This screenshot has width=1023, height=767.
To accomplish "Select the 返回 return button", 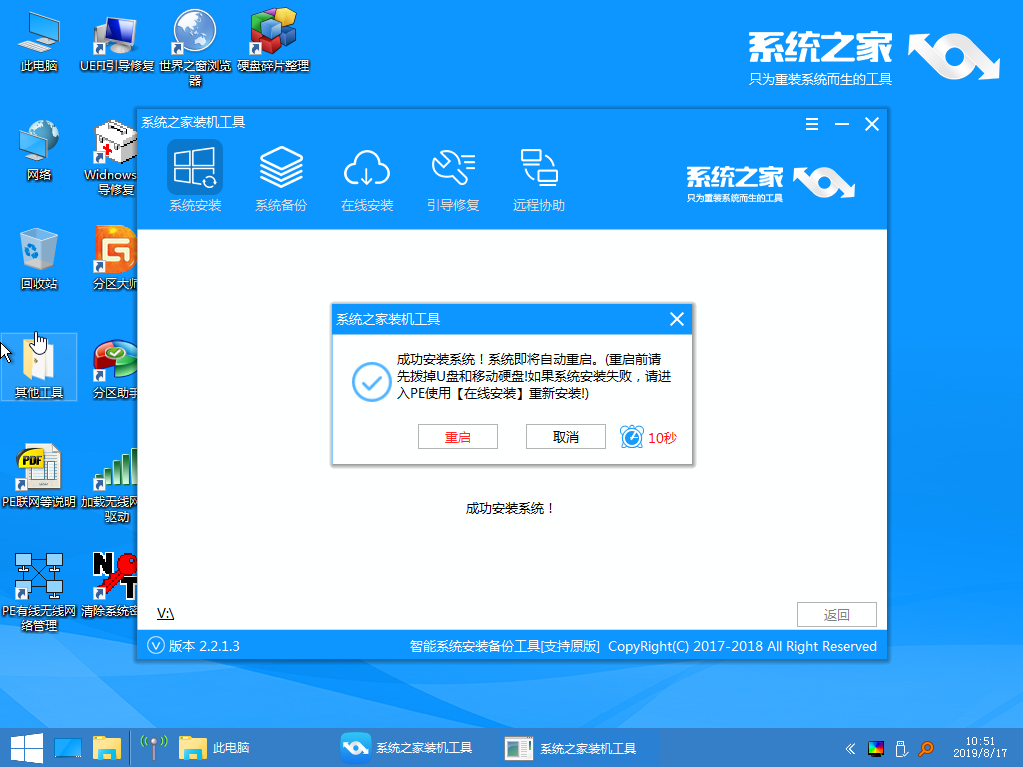I will tap(836, 614).
